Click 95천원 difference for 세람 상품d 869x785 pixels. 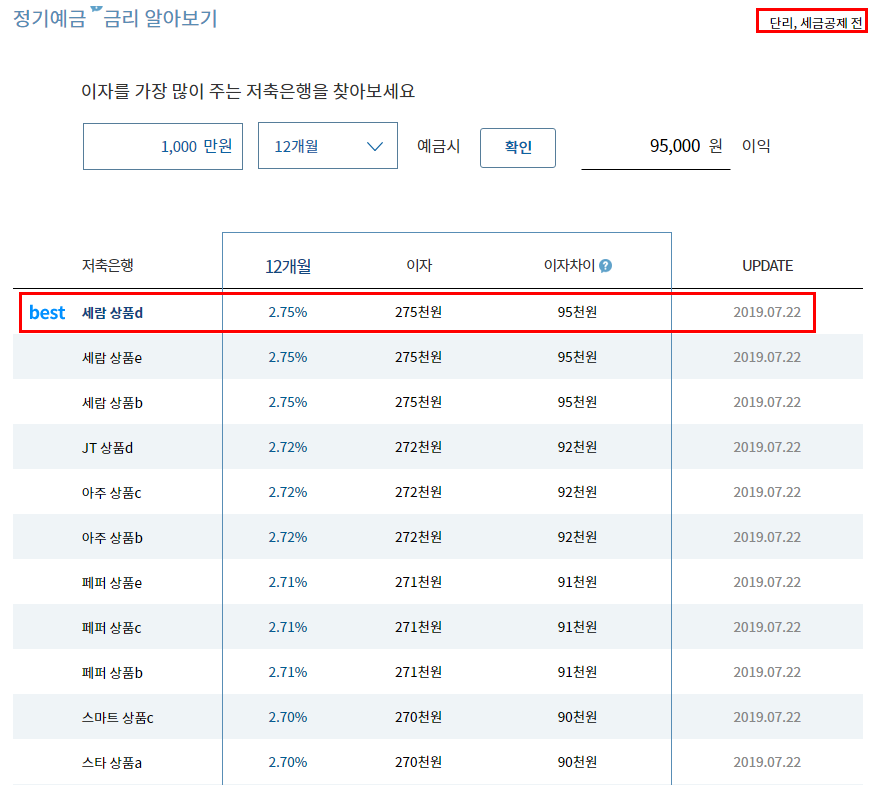click(x=577, y=312)
